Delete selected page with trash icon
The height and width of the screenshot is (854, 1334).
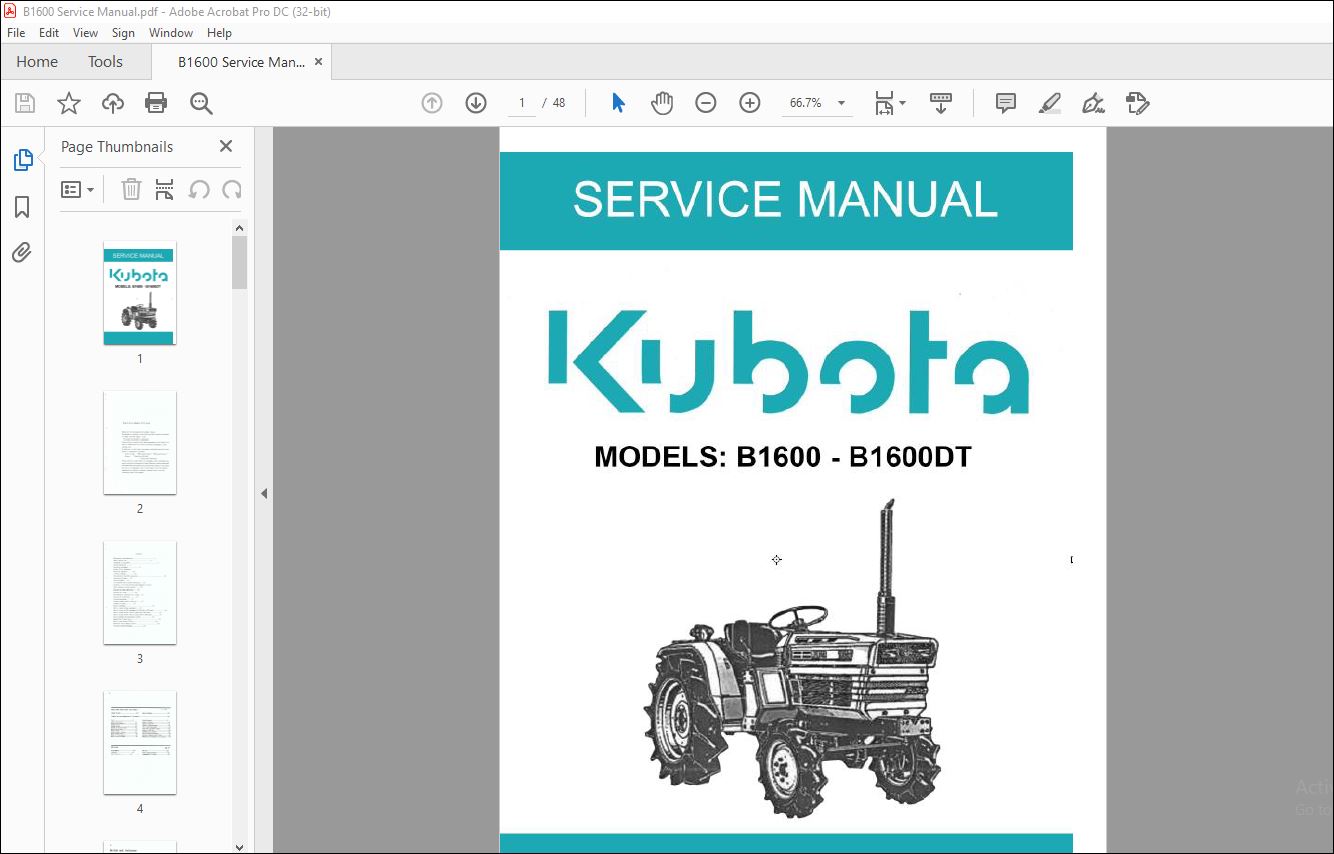[131, 189]
